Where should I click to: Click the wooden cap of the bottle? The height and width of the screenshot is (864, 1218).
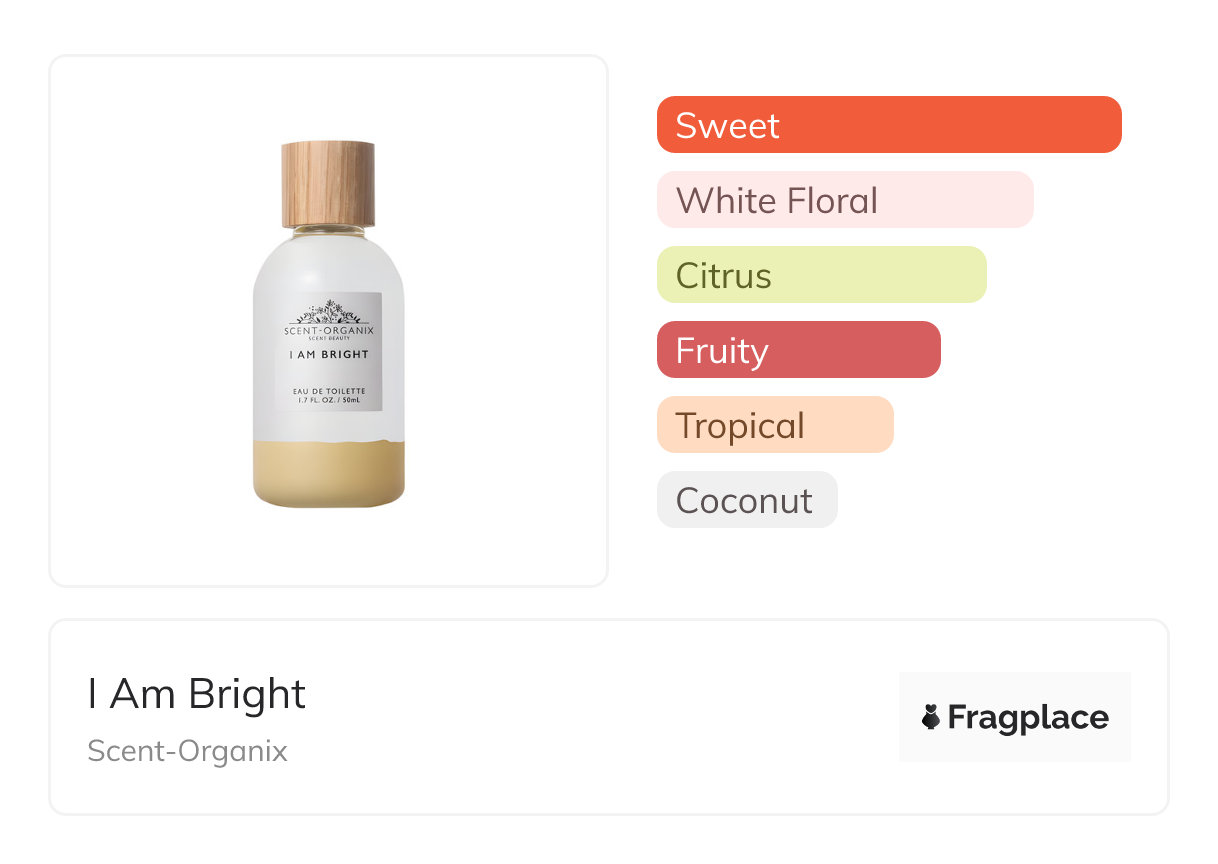(328, 183)
